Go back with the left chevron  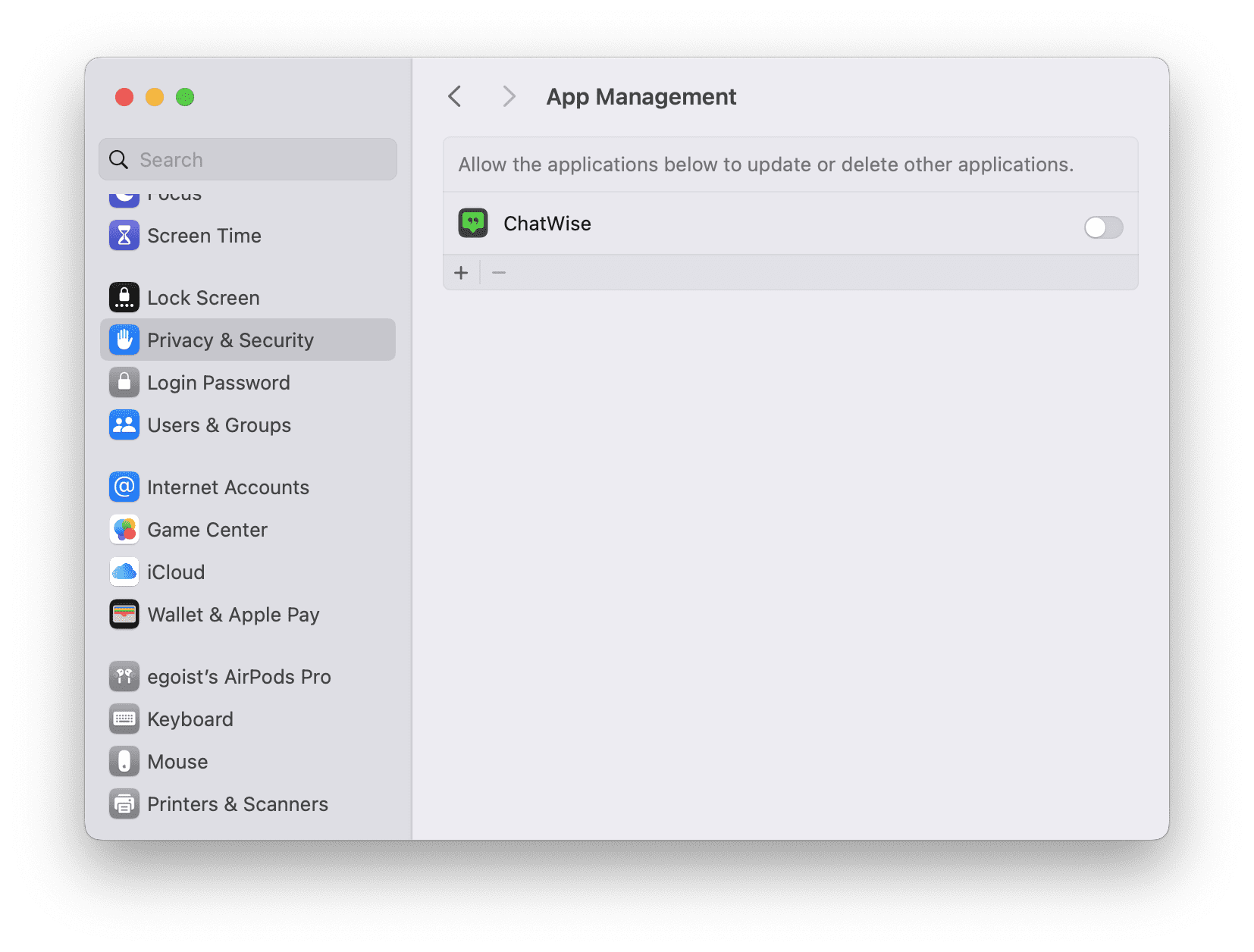[x=455, y=97]
